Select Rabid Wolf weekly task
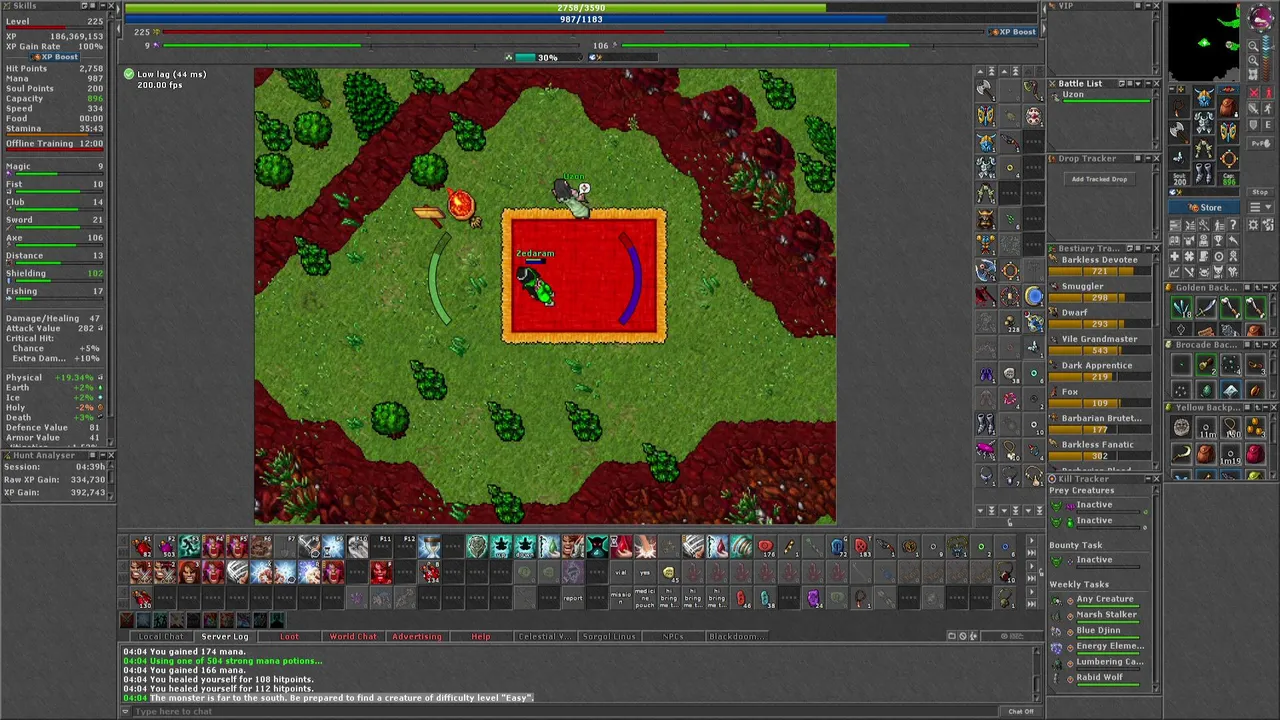Viewport: 1280px width, 720px height. [1098, 677]
